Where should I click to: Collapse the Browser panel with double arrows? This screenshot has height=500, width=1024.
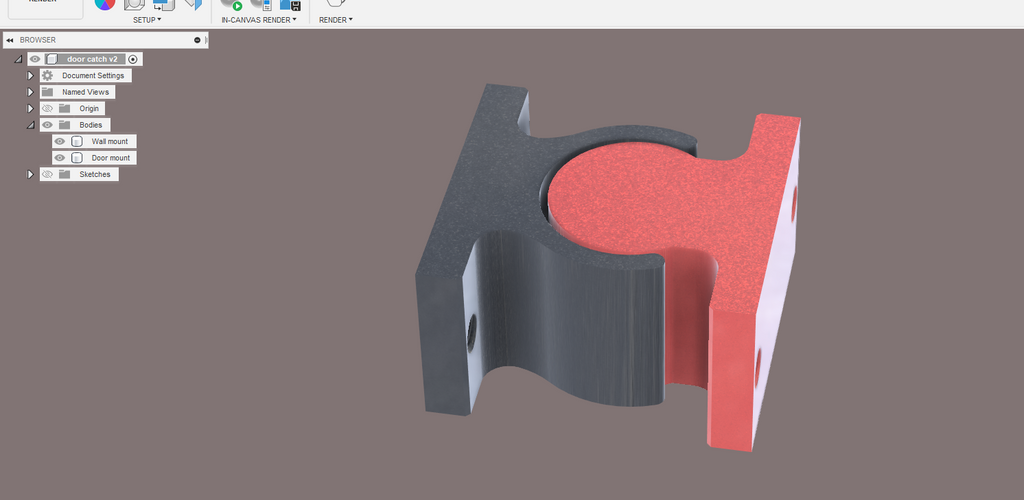pos(10,40)
